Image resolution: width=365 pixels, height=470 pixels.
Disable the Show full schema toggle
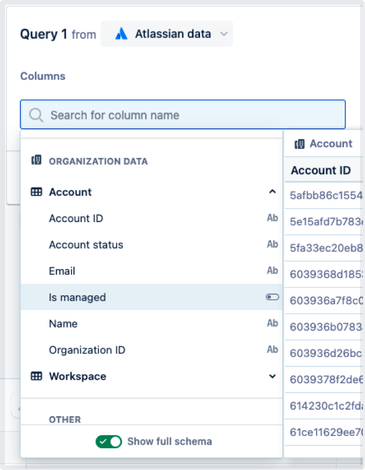click(109, 441)
